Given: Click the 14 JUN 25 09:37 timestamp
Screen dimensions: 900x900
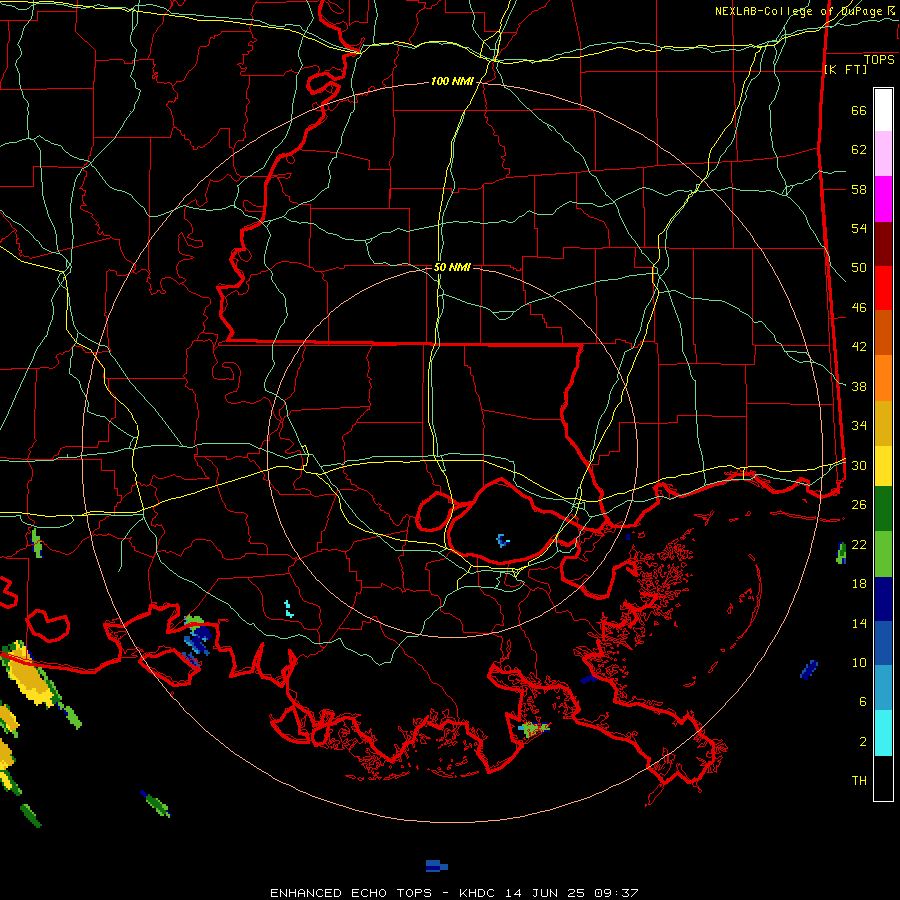Looking at the screenshot, I should (572, 893).
